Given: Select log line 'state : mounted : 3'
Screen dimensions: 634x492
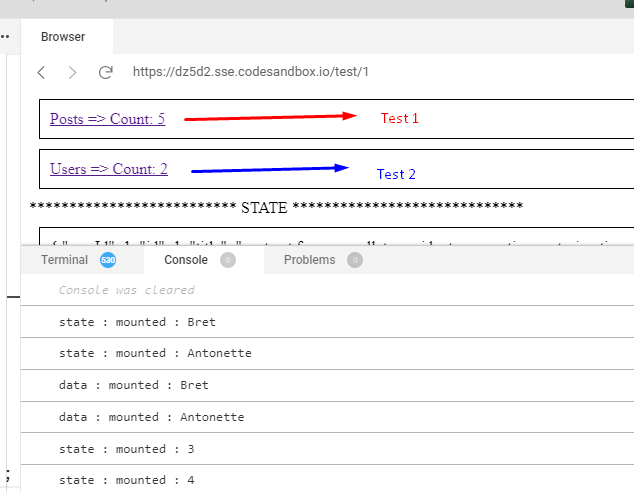Looking at the screenshot, I should [127, 449].
